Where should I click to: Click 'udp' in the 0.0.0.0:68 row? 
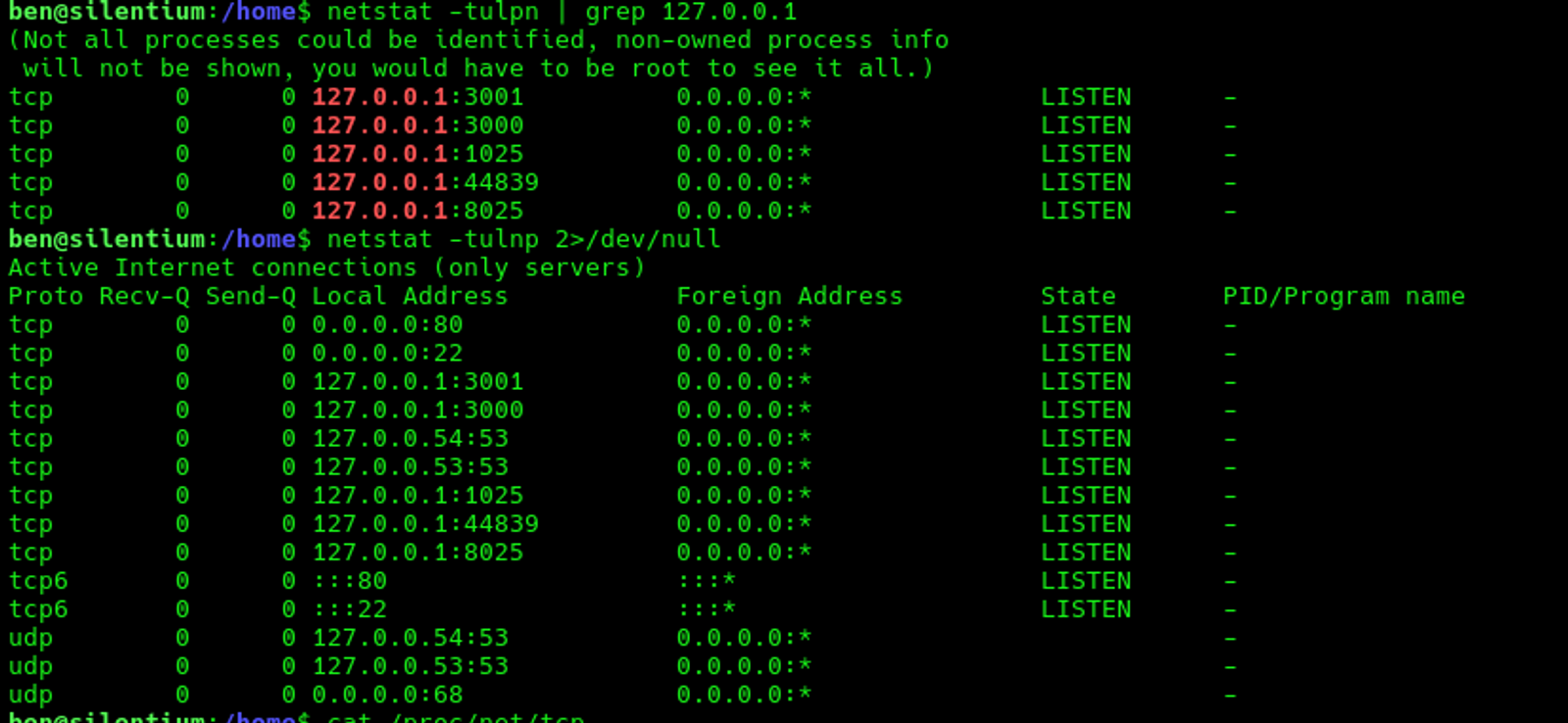point(30,695)
